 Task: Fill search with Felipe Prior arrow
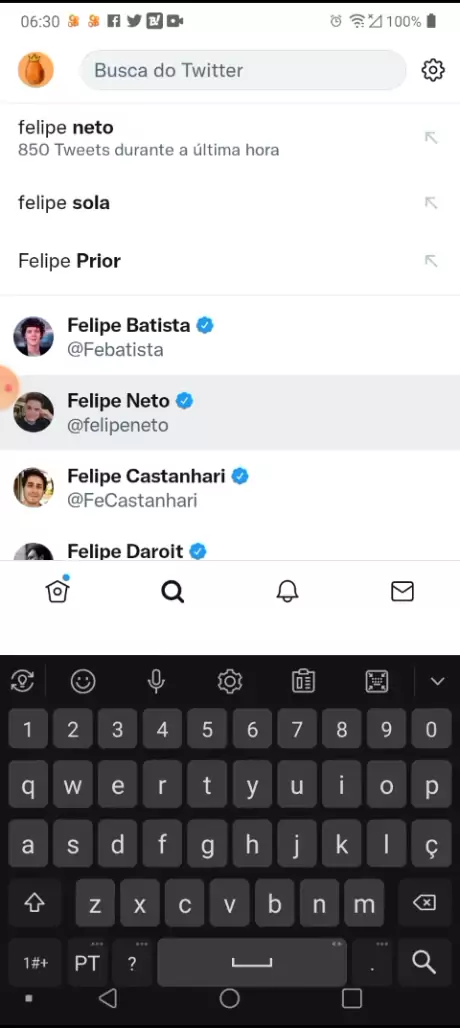point(431,261)
